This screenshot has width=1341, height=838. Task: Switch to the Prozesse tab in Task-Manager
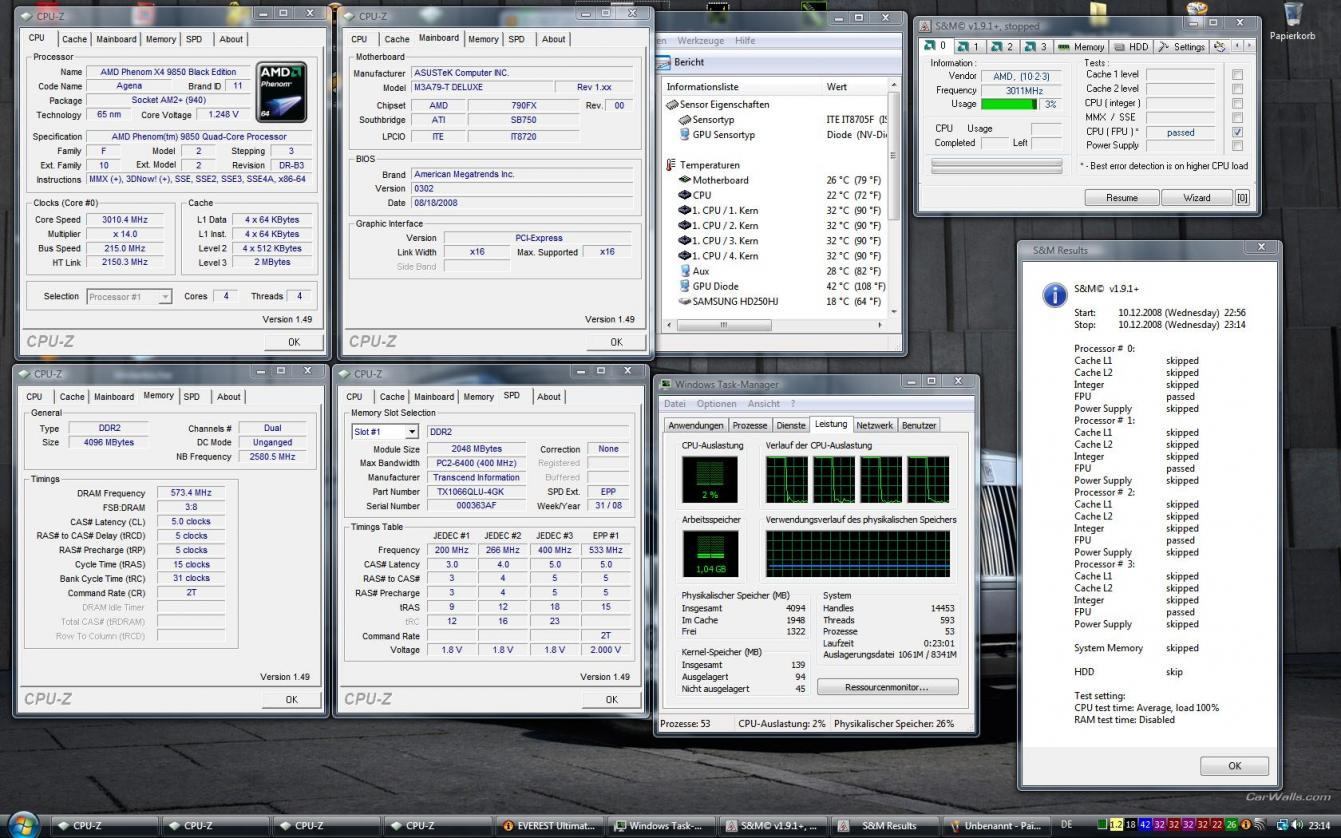point(750,425)
